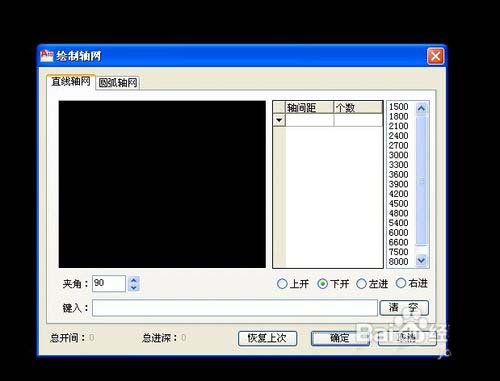Close the 绘制轴网 dialog
Viewport: 500px width, 381px height.
tap(435, 56)
